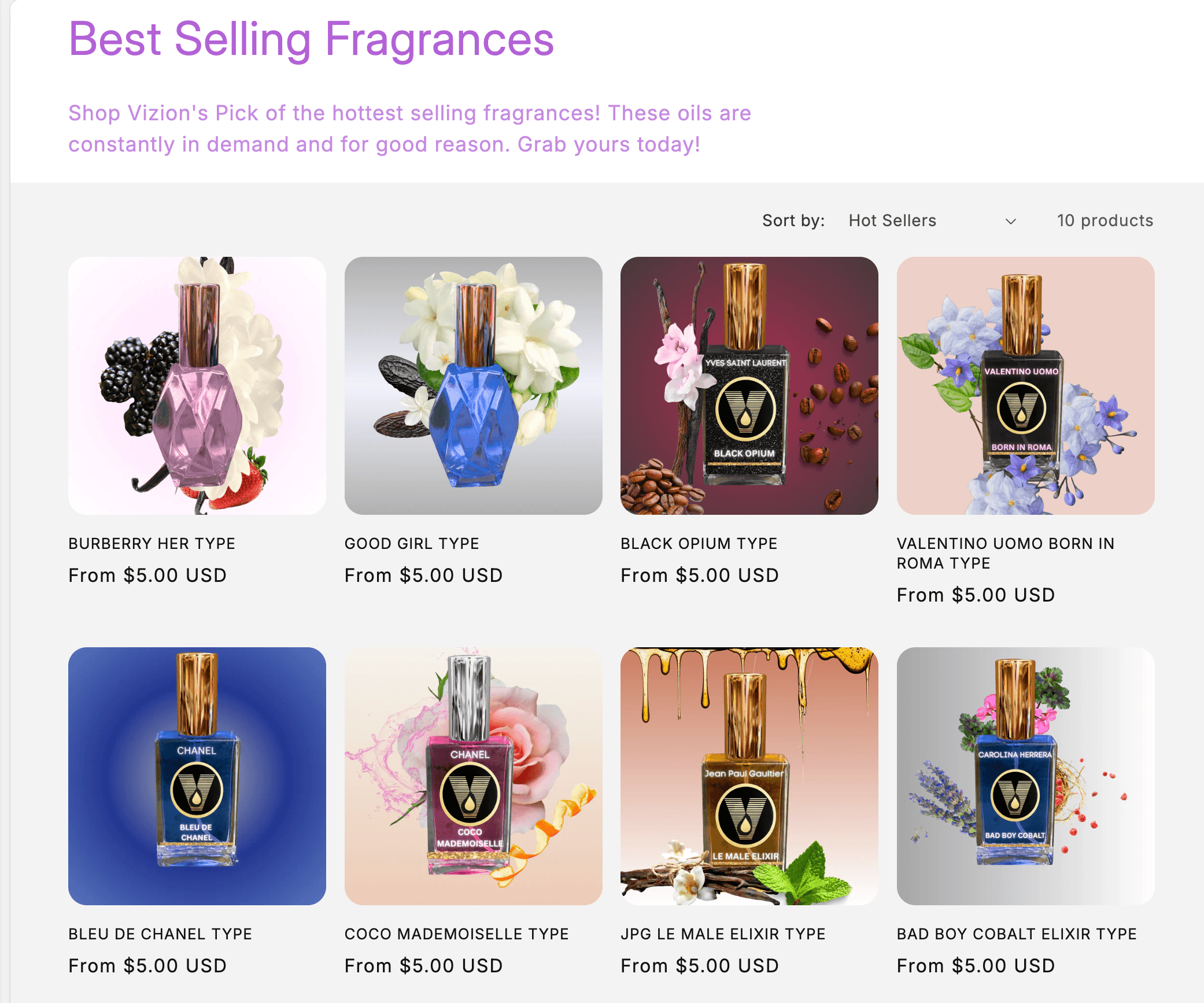Image resolution: width=1204 pixels, height=1003 pixels.
Task: Follow the BLACK OPIUM TYPE link
Action: (699, 544)
